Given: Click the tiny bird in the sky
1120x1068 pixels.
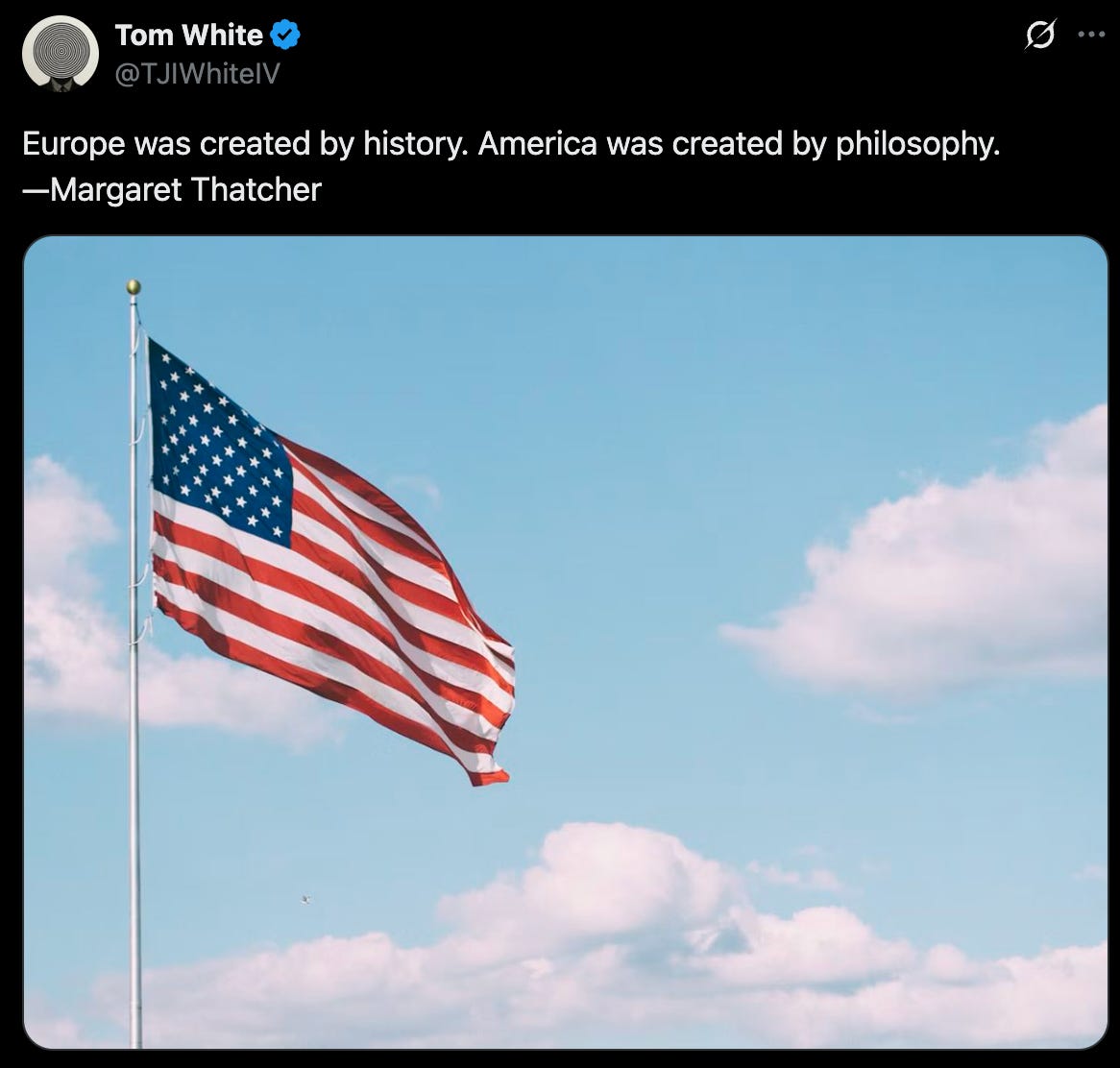Looking at the screenshot, I should (x=305, y=899).
